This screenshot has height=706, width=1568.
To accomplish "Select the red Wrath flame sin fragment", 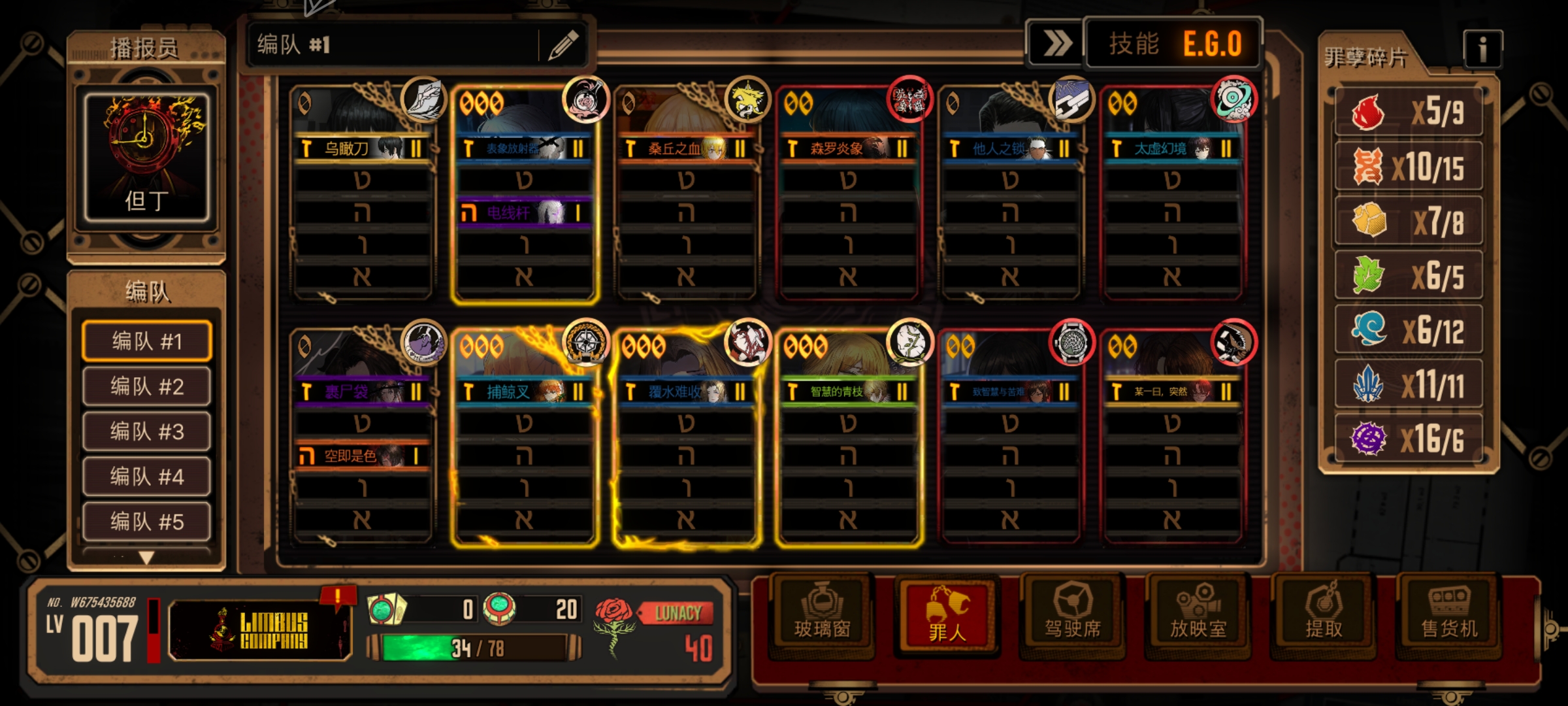I will (1367, 112).
